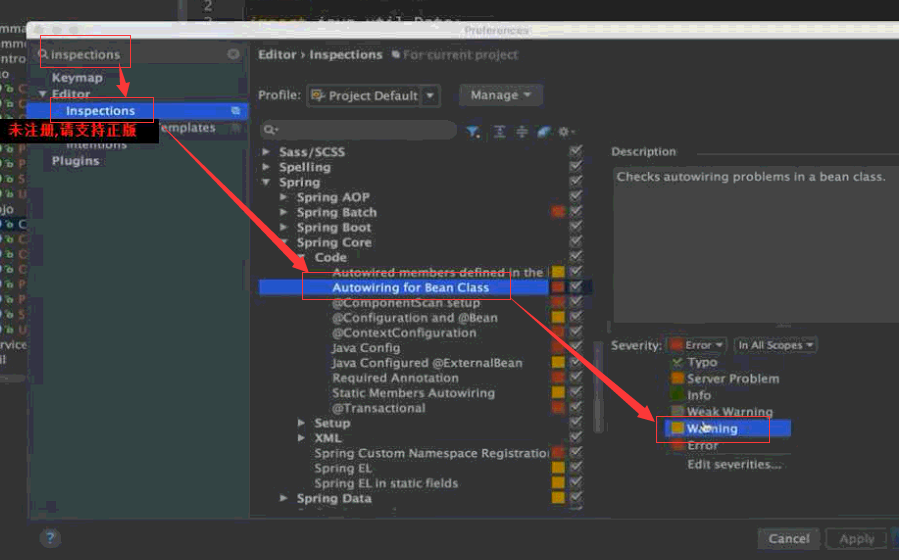This screenshot has height=560, width=899.
Task: Expand the Spelling tree node
Action: coord(266,167)
